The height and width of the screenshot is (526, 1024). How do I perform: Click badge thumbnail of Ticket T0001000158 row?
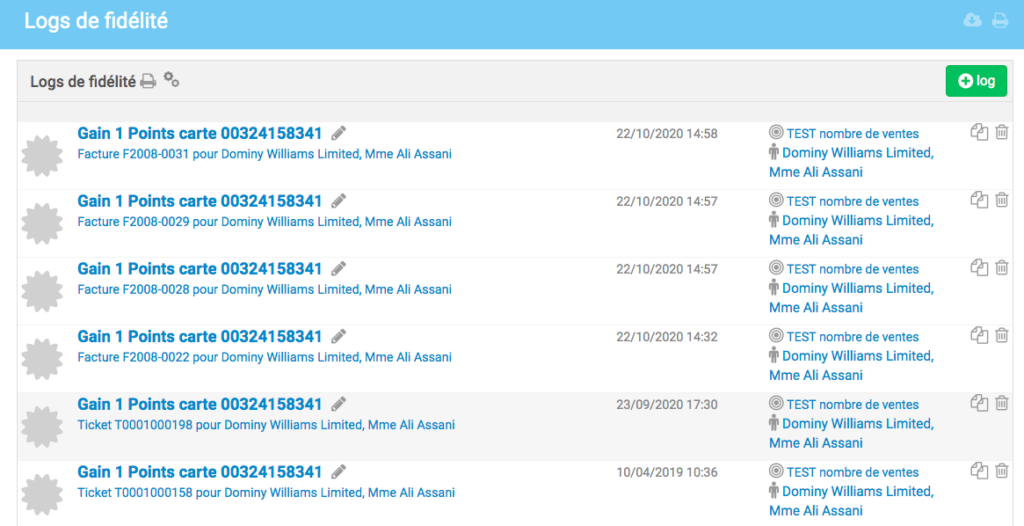pos(42,494)
